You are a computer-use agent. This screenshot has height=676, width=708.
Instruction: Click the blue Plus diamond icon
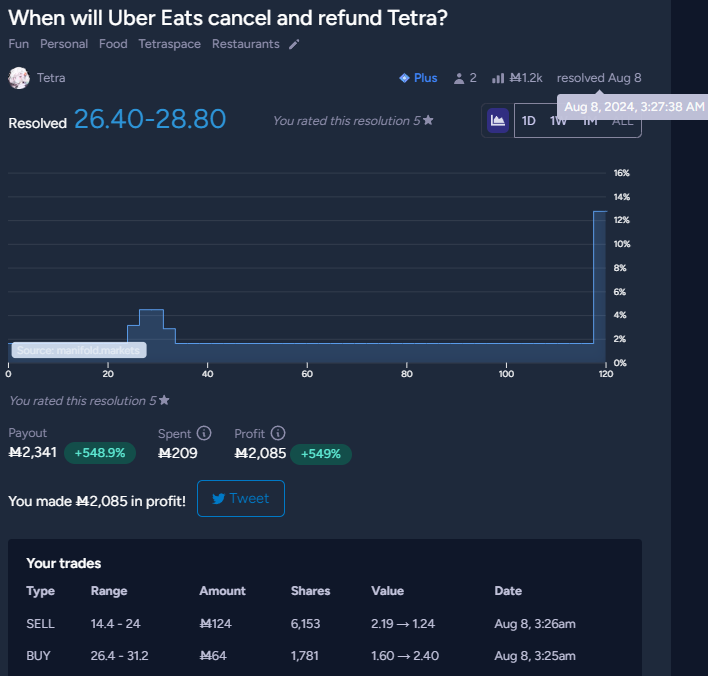pyautogui.click(x=404, y=78)
